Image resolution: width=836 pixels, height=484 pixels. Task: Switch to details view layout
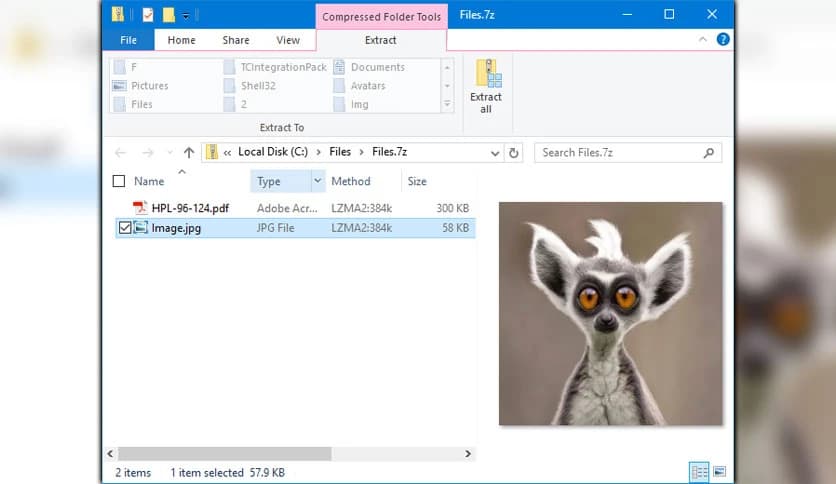[x=699, y=471]
